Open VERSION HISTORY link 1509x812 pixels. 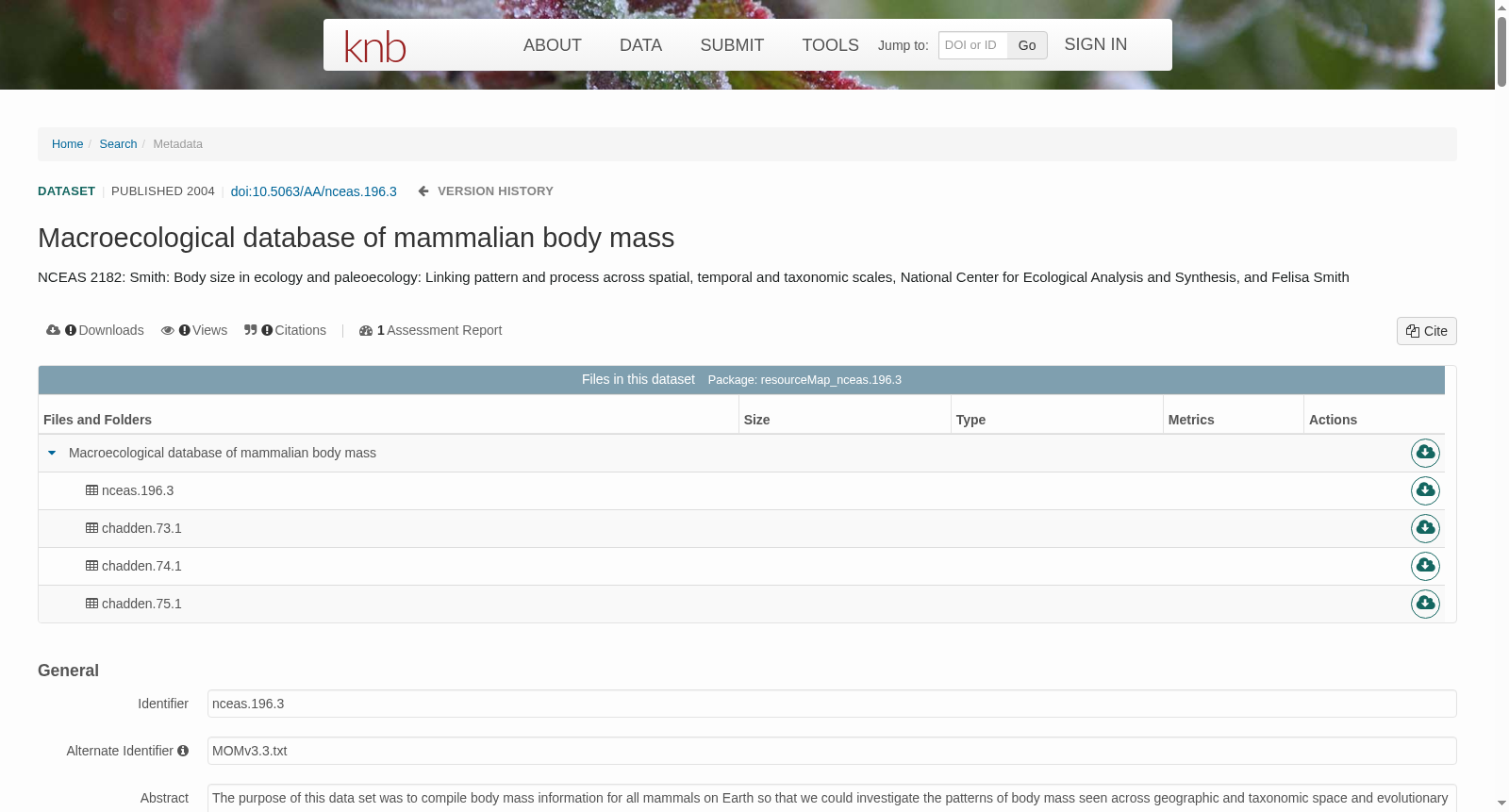point(495,191)
